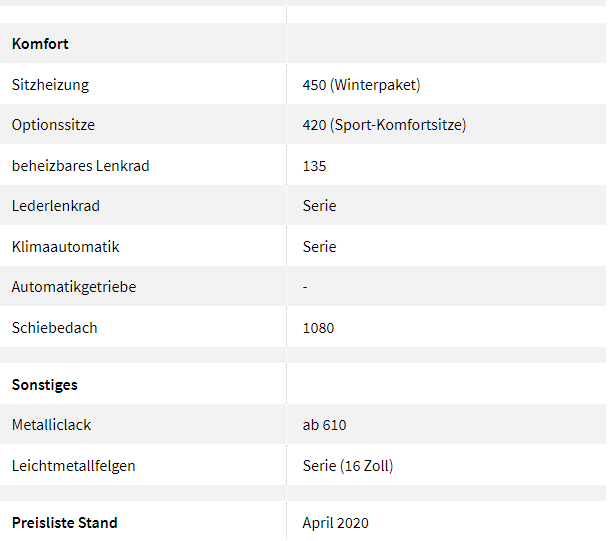Select the Klimaautomatik row label
The width and height of the screenshot is (609, 541).
65,247
